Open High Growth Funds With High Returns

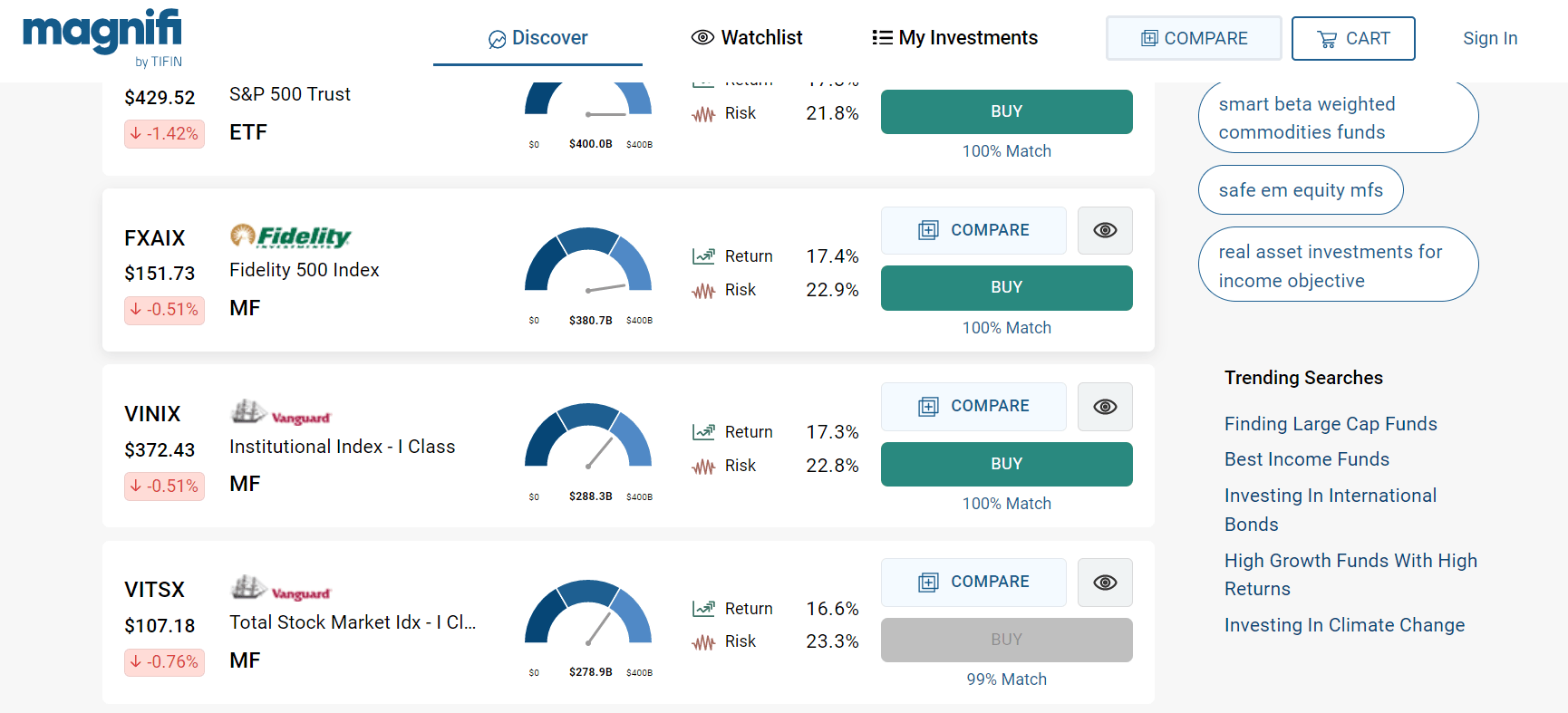tap(1350, 574)
